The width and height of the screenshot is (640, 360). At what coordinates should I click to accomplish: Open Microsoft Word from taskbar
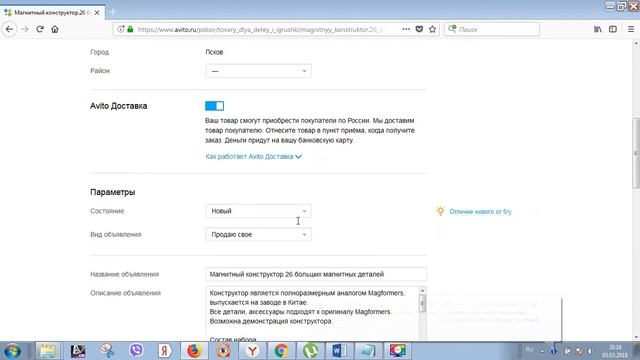pyautogui.click(x=339, y=351)
